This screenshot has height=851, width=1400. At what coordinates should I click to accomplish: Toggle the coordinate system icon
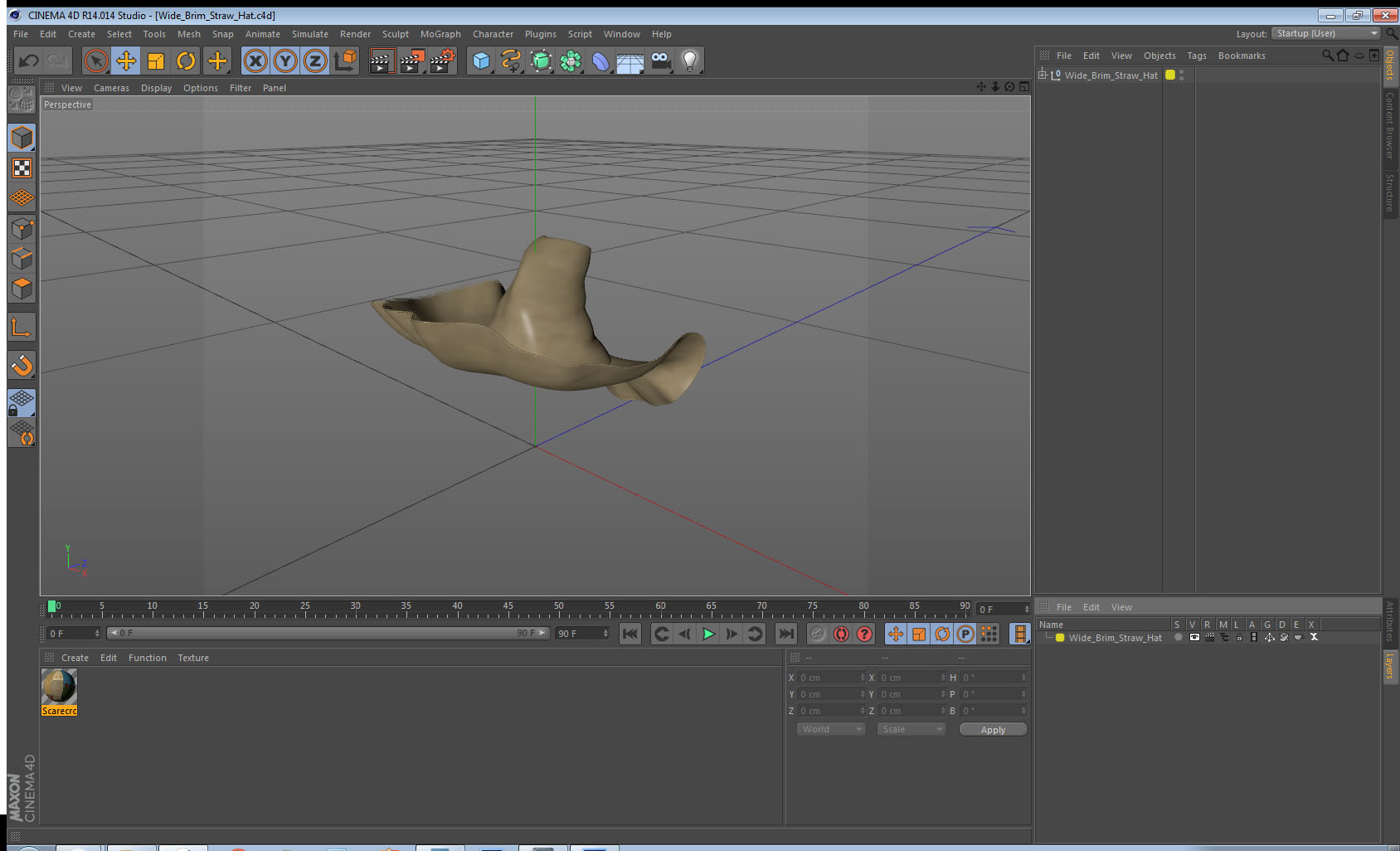(345, 61)
